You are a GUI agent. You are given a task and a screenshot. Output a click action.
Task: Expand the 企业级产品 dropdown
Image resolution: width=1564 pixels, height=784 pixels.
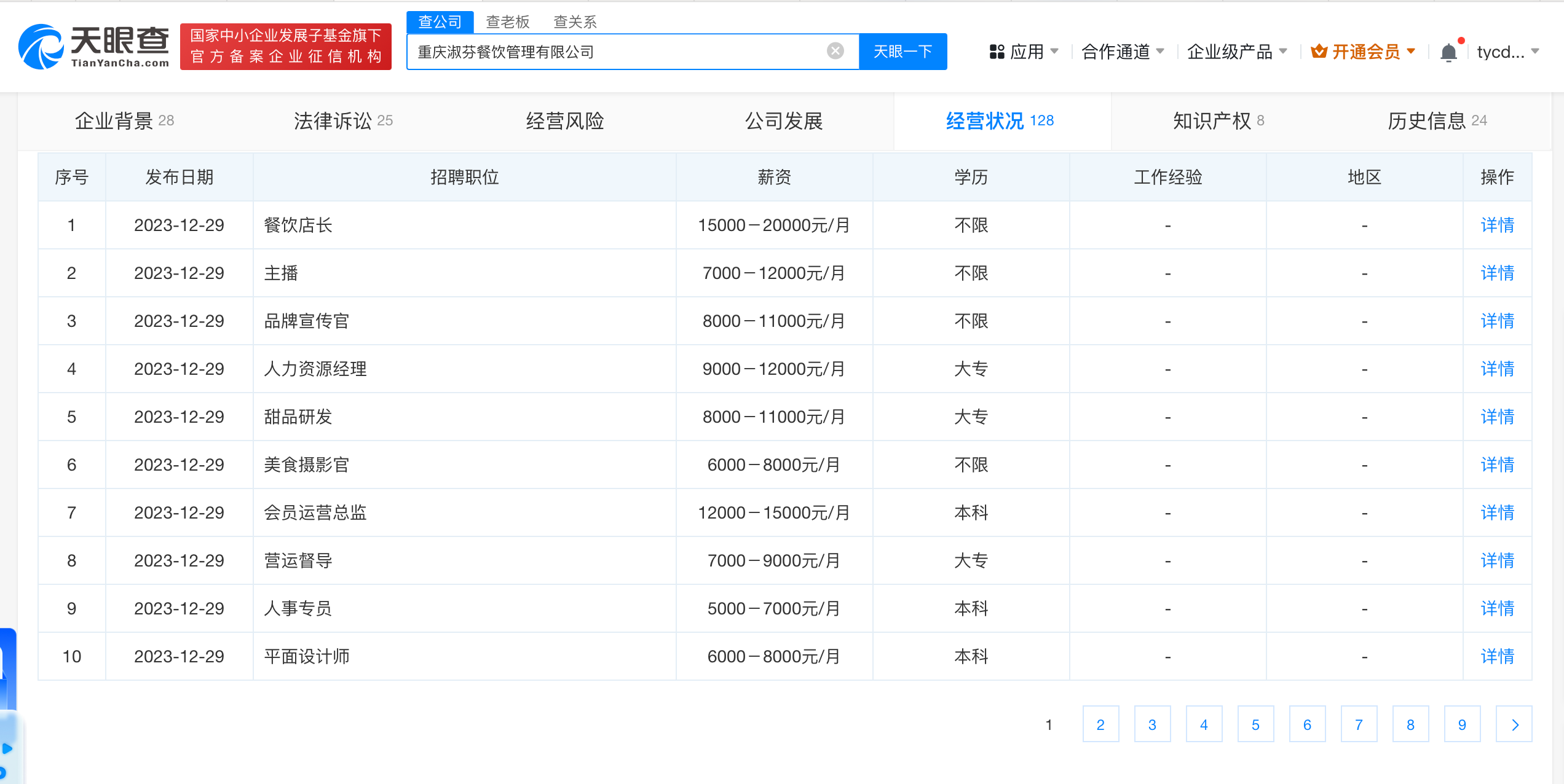point(1283,52)
